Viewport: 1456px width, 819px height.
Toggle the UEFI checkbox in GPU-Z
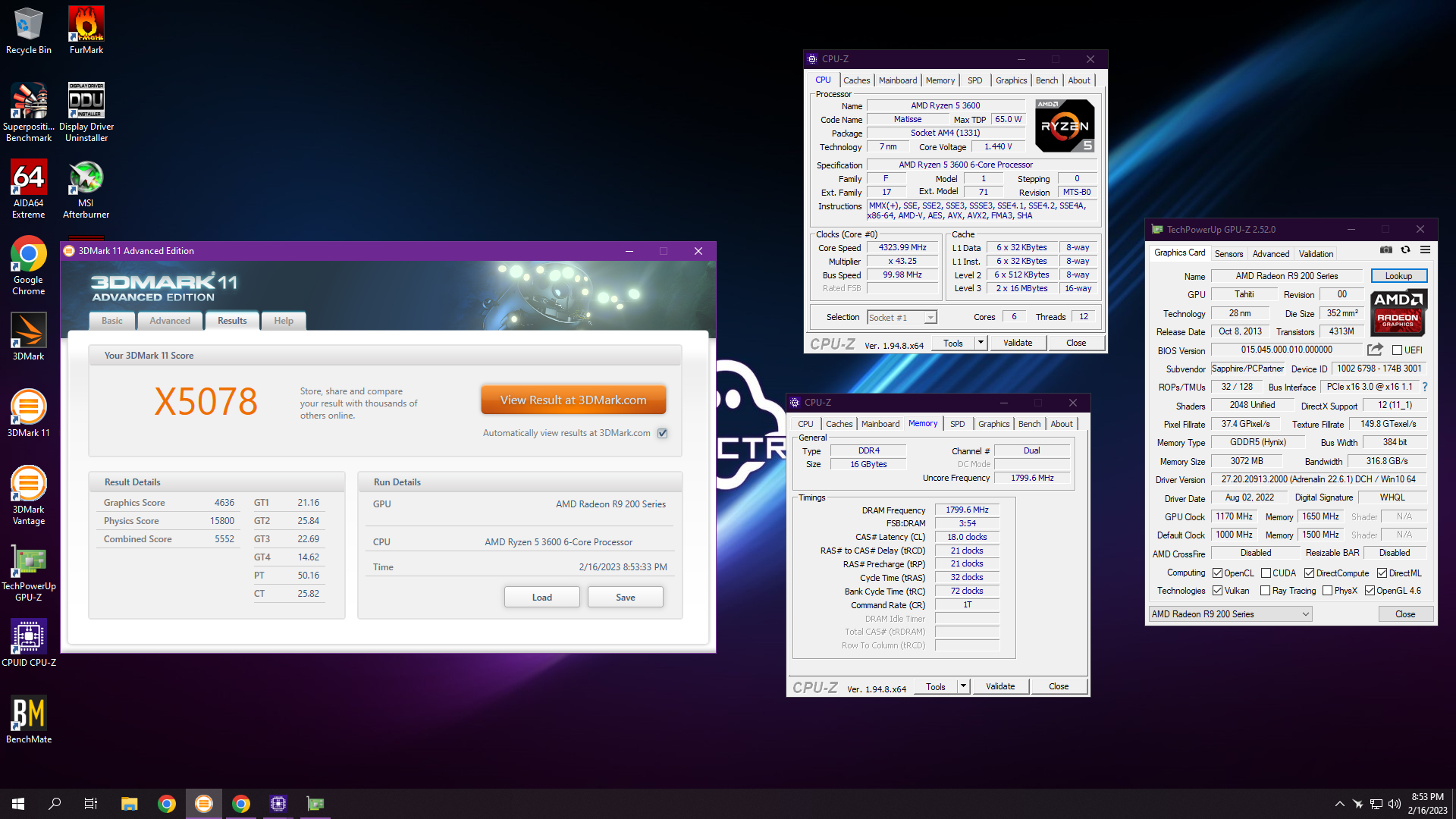(1397, 350)
